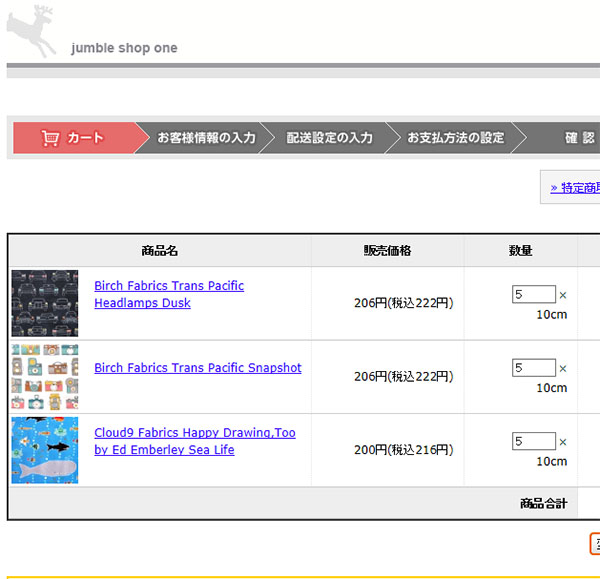
Task: Click the Sea Life whale fabric thumbnail
Action: point(45,450)
